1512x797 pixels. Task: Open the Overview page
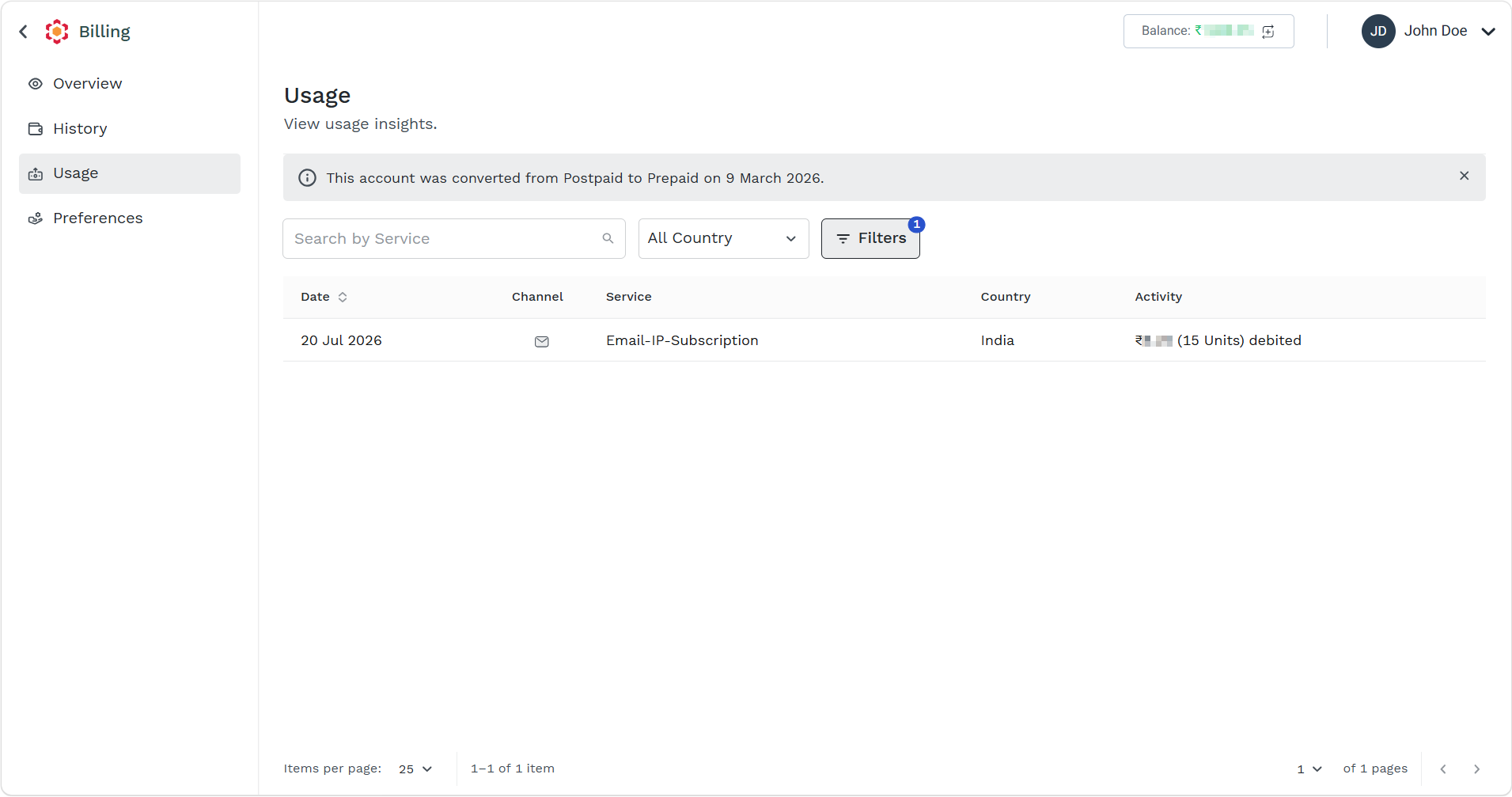130,84
